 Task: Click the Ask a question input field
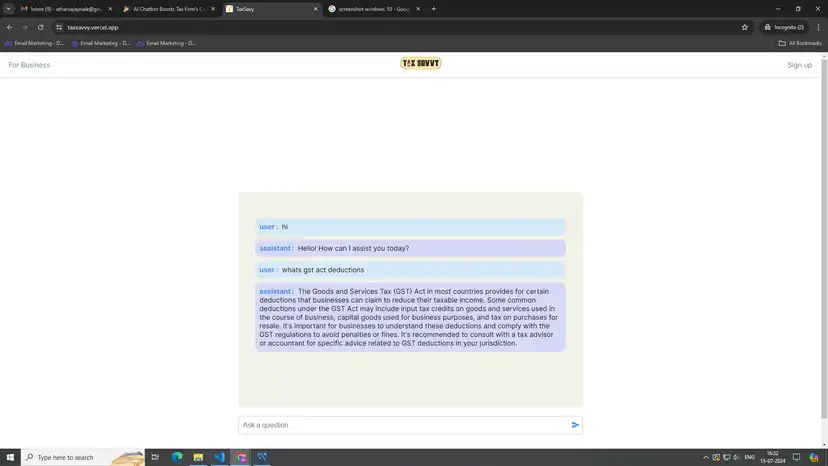(x=400, y=425)
